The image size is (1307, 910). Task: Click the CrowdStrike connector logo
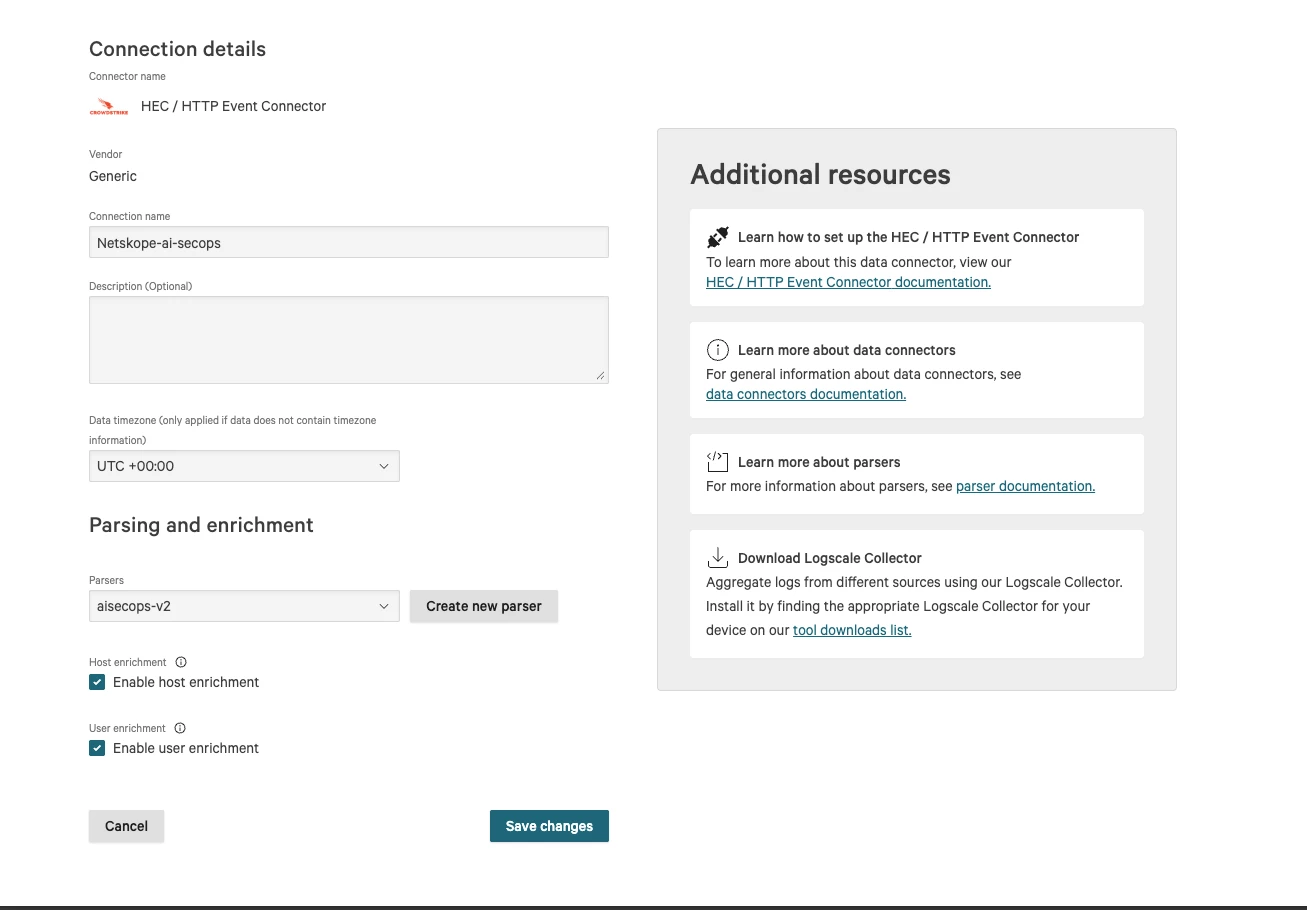[108, 107]
